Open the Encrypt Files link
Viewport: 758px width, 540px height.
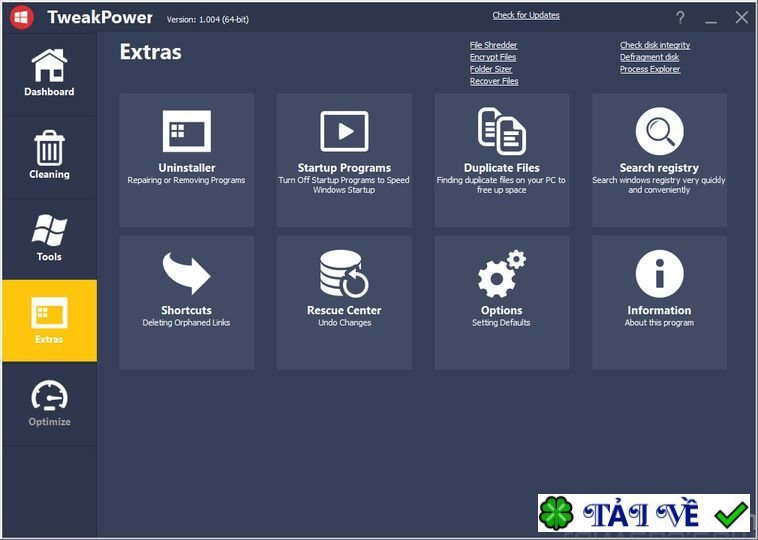[493, 57]
